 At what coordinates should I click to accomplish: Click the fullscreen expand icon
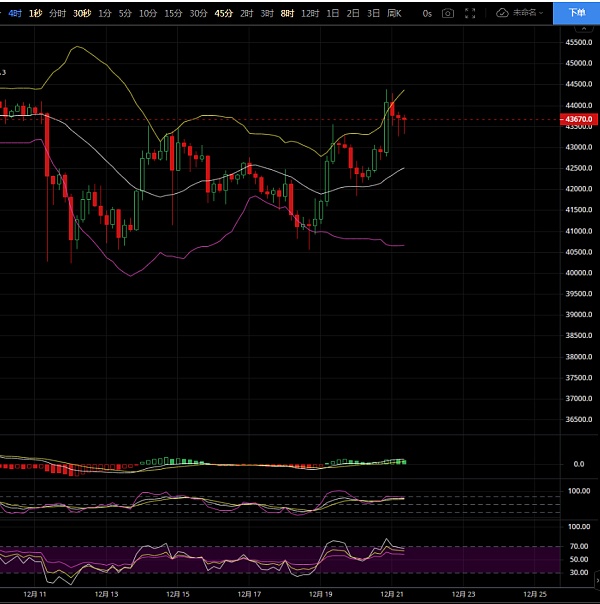[x=468, y=13]
